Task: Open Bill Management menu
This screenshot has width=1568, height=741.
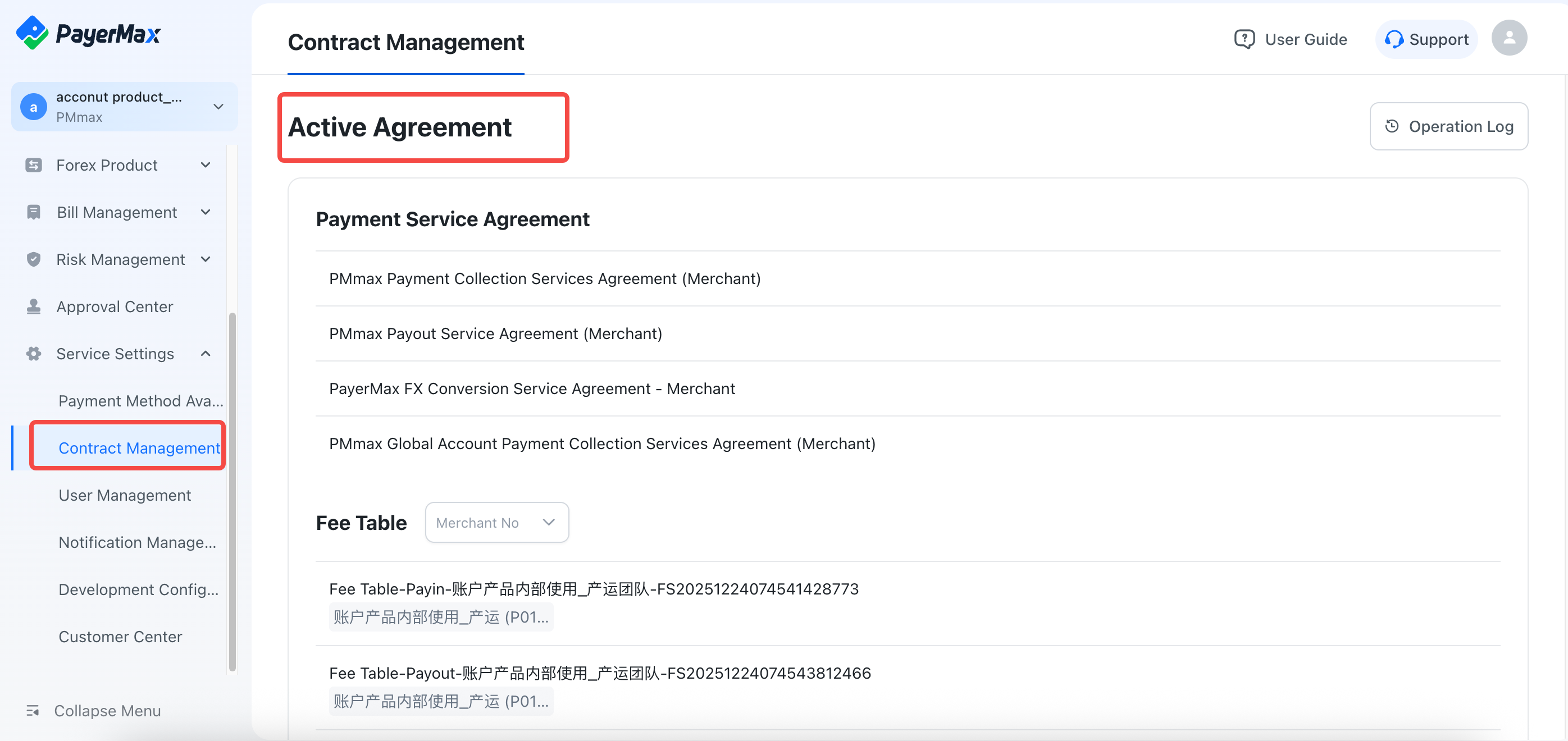Action: coord(118,212)
